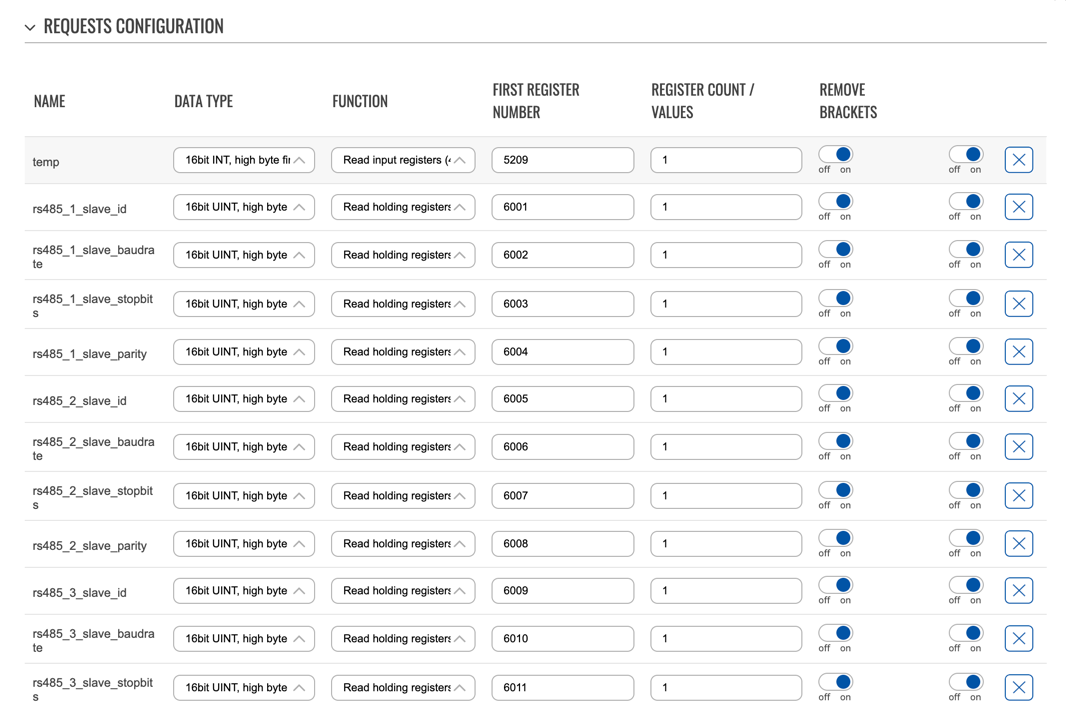
Task: Switch off rightmost toggle for rs485_2_slave_baudrate
Action: click(965, 441)
